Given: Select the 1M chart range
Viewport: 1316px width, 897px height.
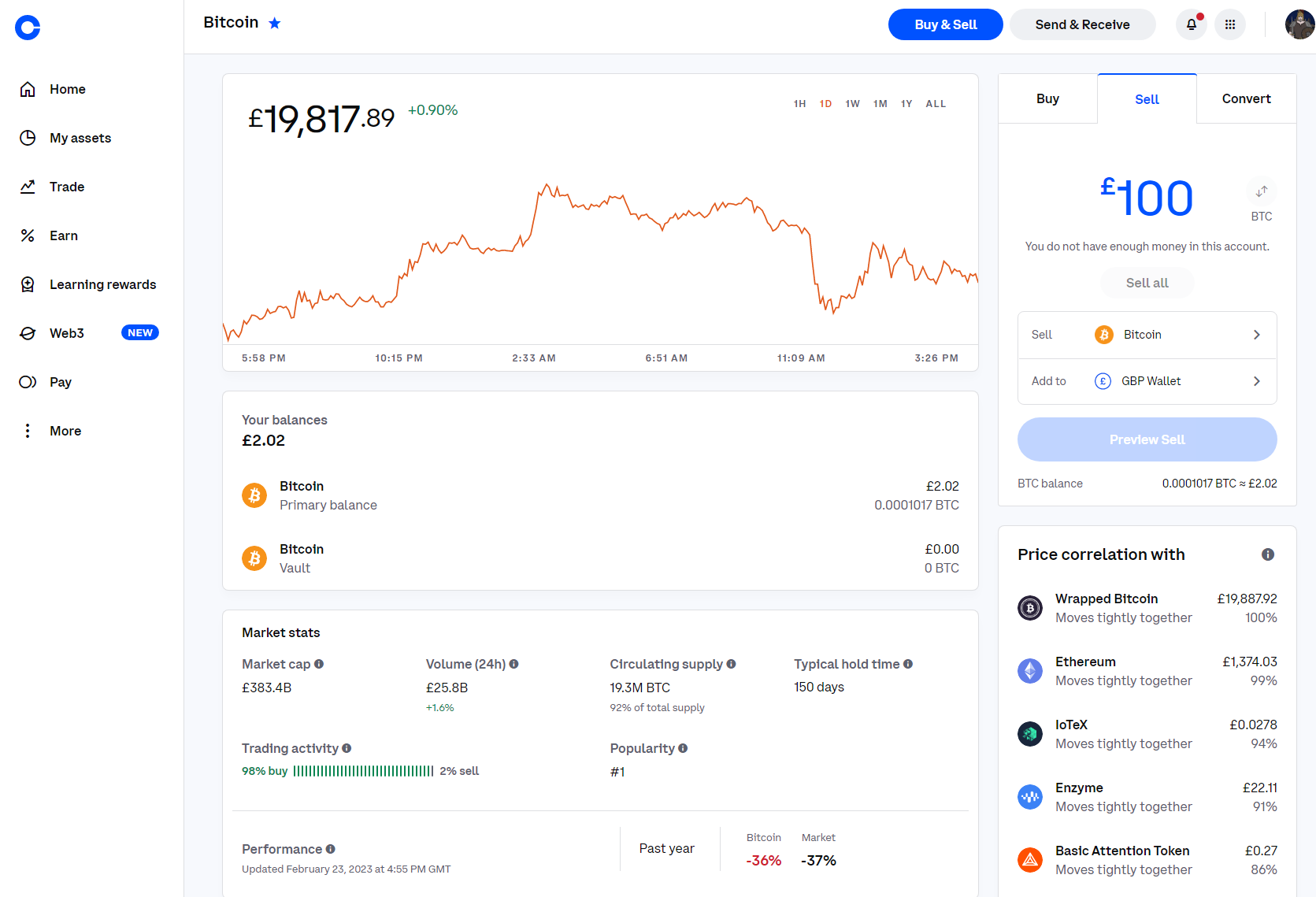Looking at the screenshot, I should pos(880,104).
